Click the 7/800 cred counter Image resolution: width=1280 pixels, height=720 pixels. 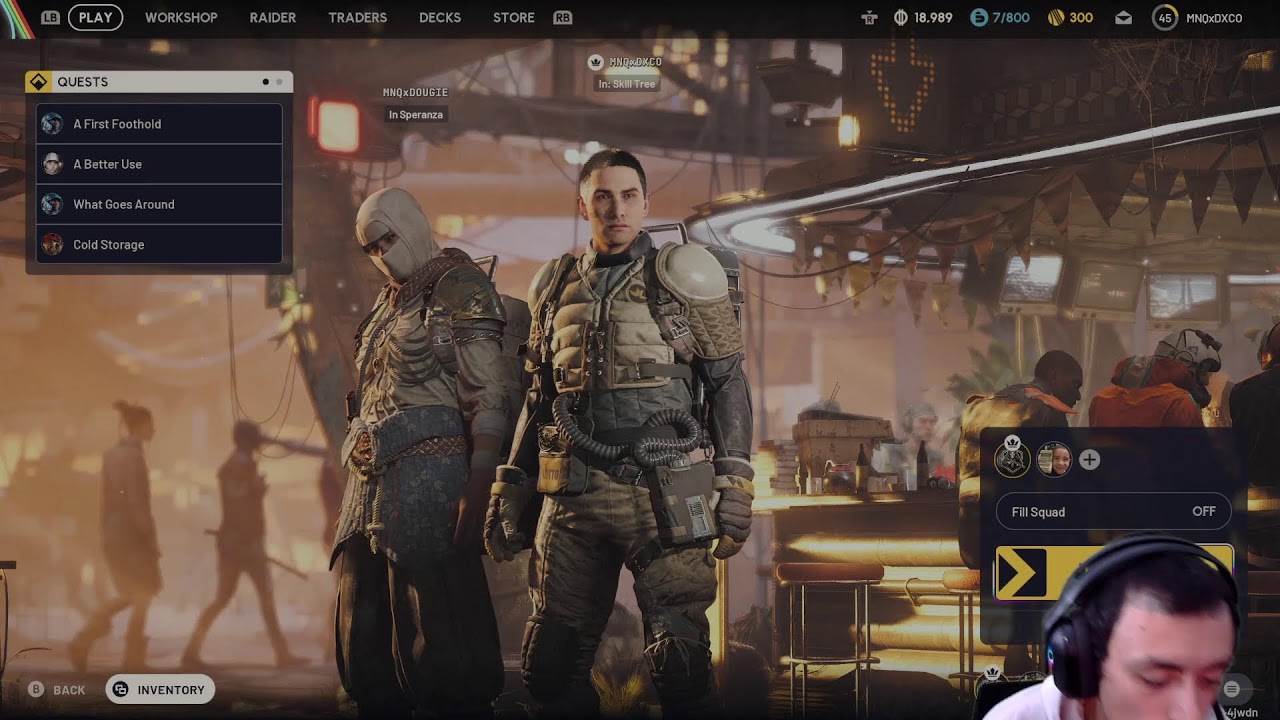[1011, 18]
